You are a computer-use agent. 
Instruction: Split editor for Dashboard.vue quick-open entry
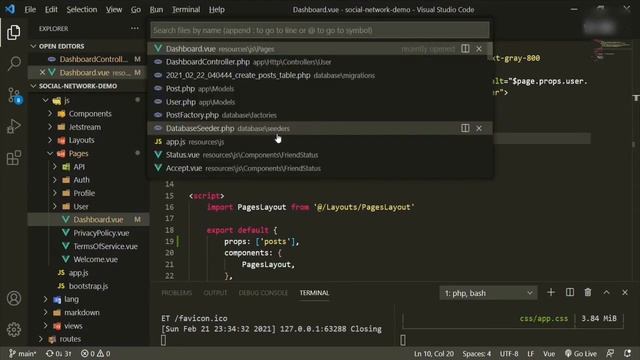click(465, 49)
